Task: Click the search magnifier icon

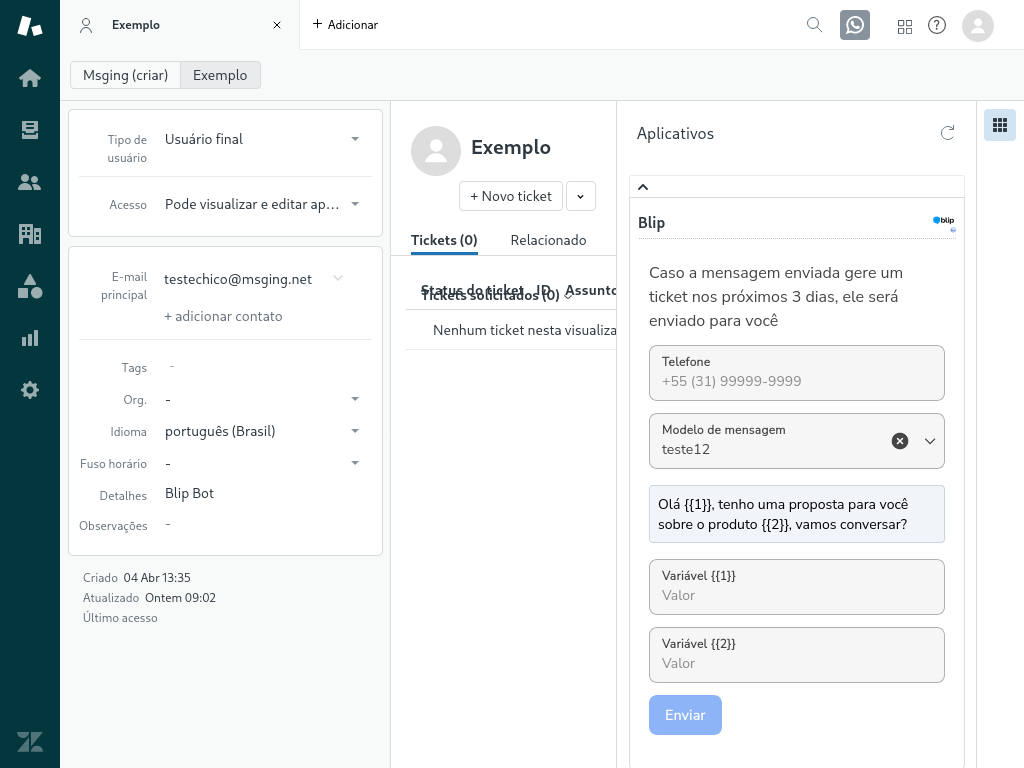Action: 814,25
